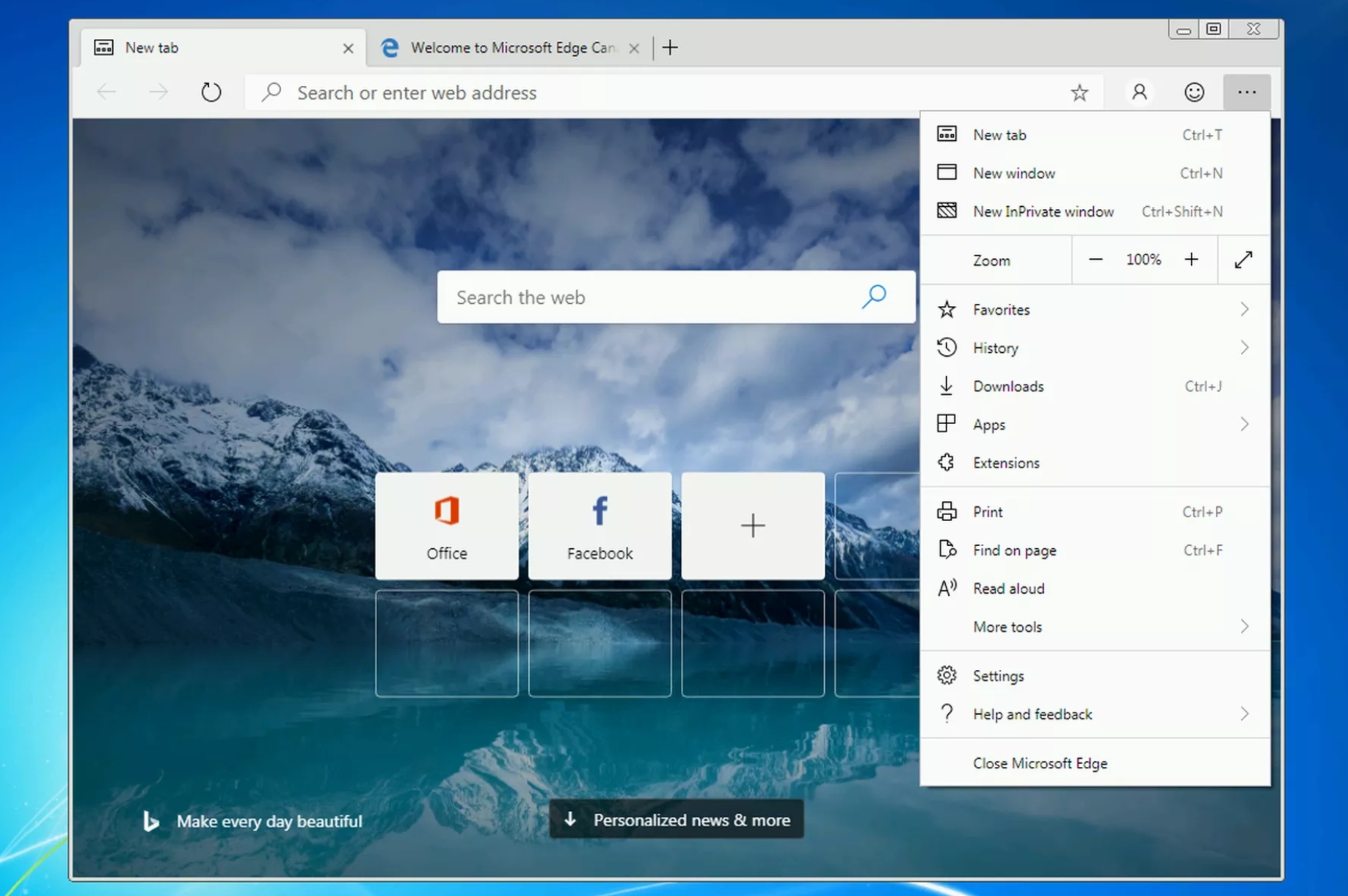Screen dimensions: 1348x896
Task: Open the Office quick link tile
Action: pyautogui.click(x=447, y=525)
